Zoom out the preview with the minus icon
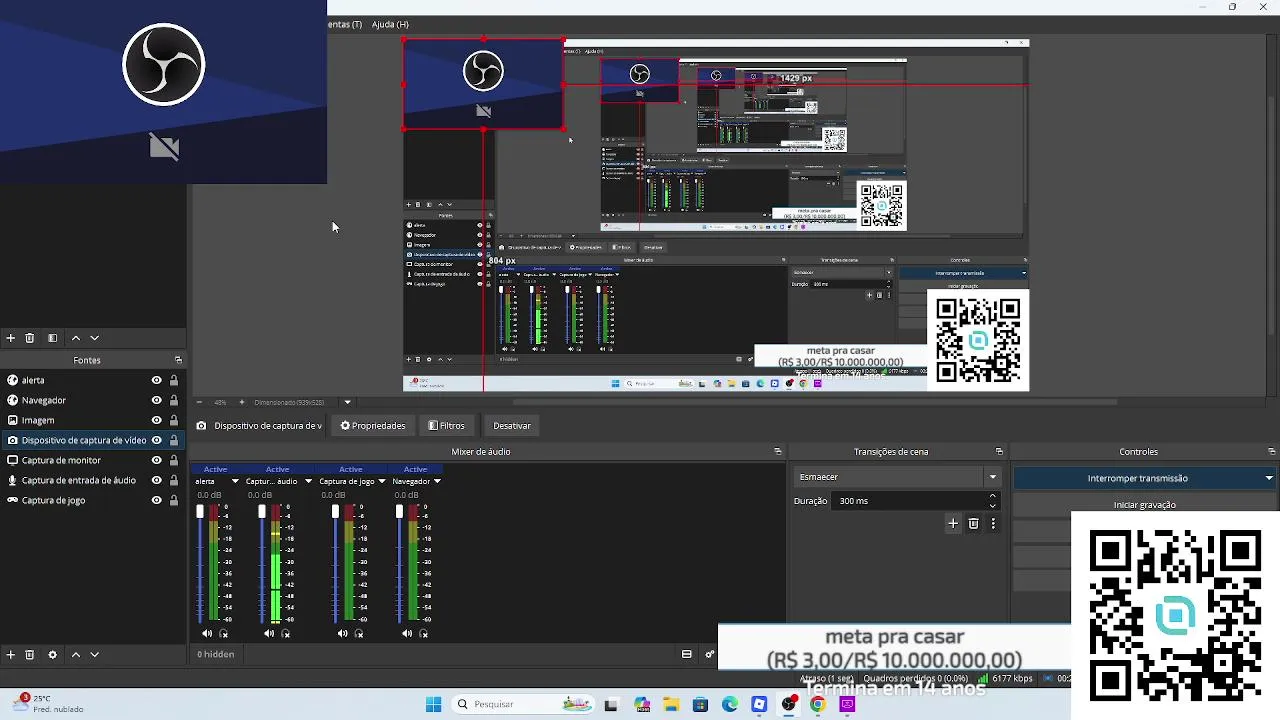 [198, 402]
